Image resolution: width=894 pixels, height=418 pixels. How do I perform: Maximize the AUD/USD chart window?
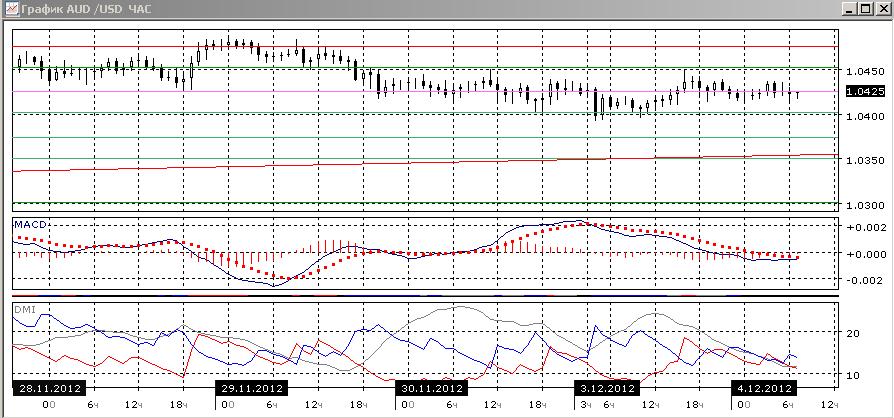point(865,9)
